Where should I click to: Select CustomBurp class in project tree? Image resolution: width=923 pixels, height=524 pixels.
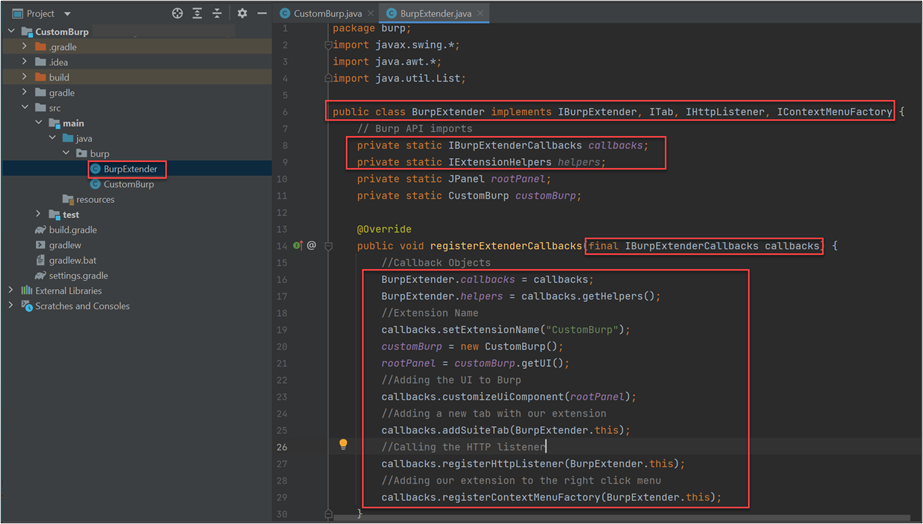(x=128, y=184)
